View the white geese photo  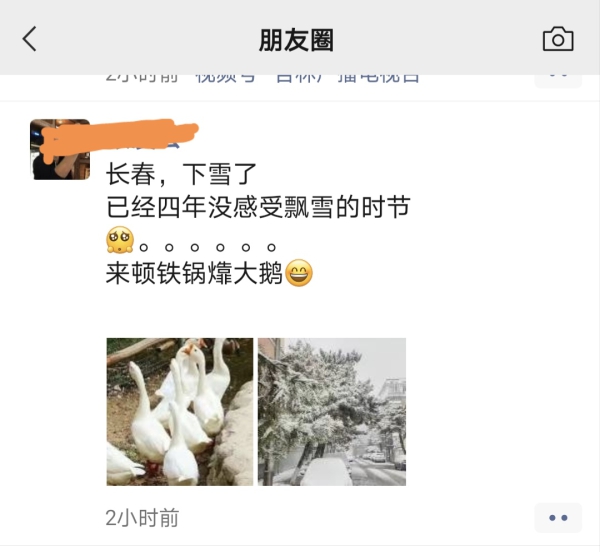pos(179,412)
